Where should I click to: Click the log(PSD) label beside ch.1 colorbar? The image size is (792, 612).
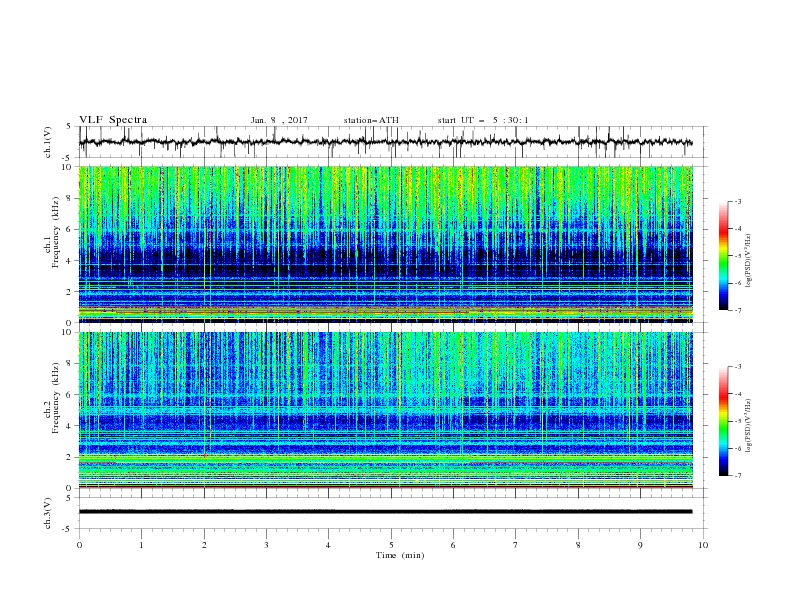(749, 261)
